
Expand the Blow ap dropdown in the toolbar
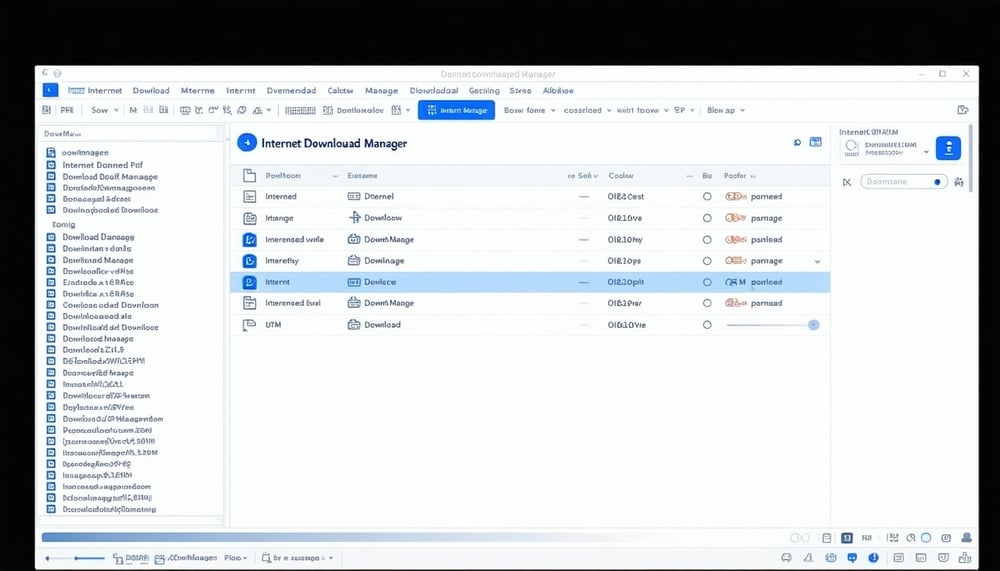click(726, 110)
